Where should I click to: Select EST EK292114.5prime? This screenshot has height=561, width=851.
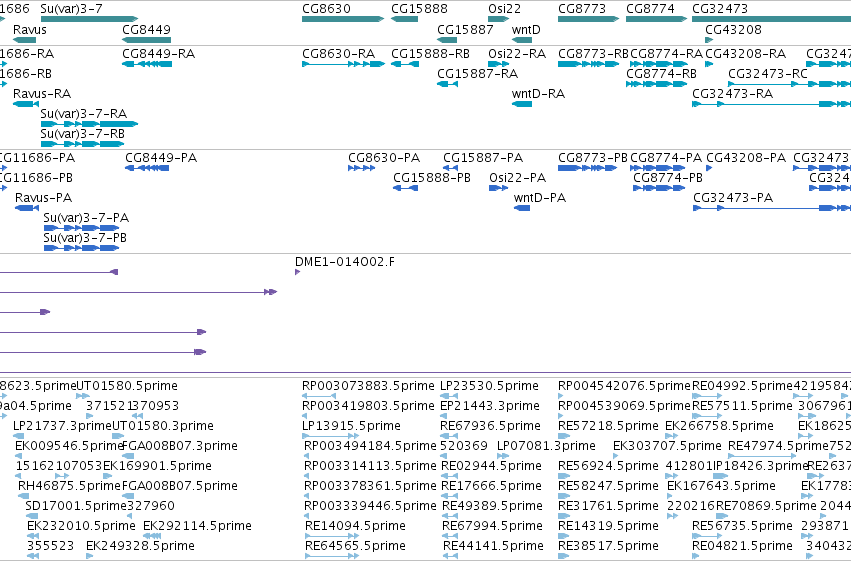point(153,536)
